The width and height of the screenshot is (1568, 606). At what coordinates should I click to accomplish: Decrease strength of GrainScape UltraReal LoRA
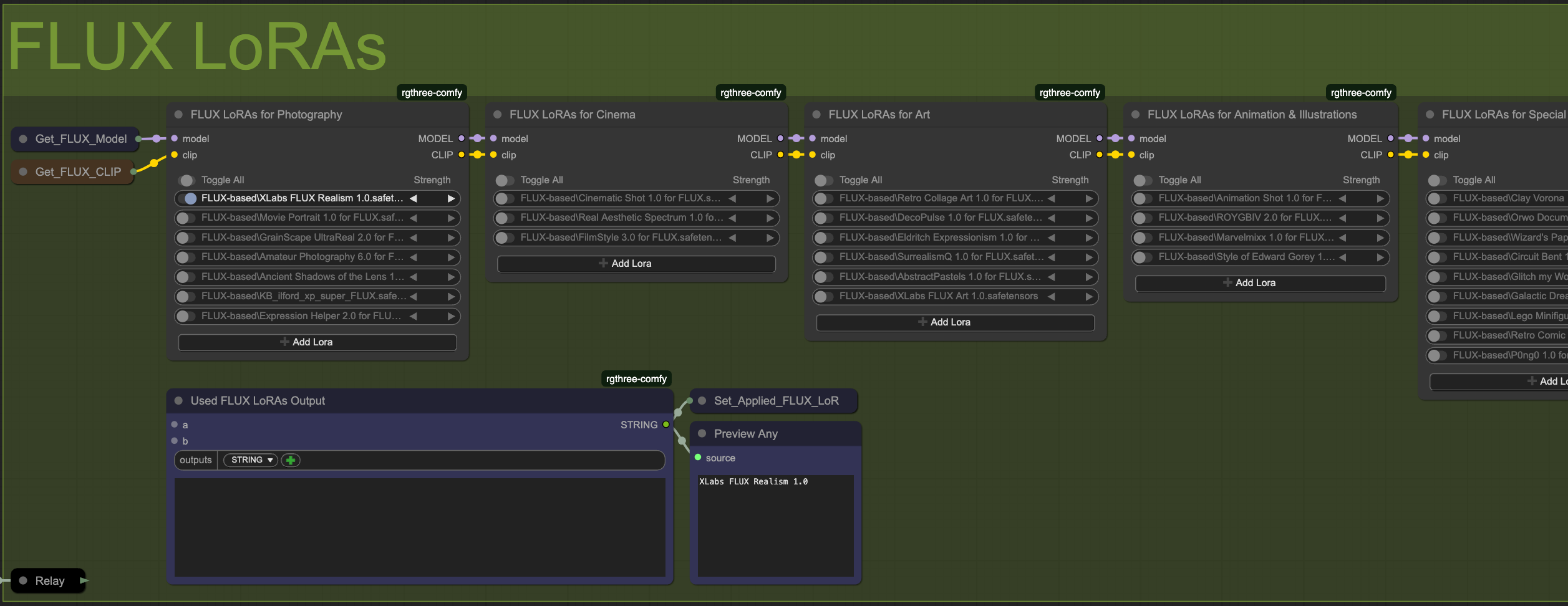click(x=414, y=238)
